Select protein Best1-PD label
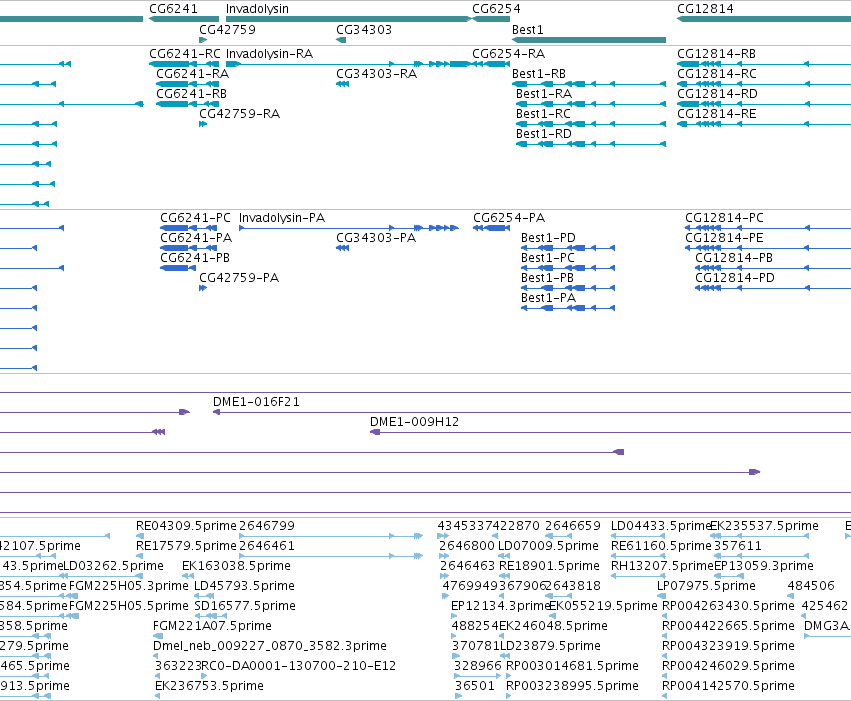 [x=548, y=238]
